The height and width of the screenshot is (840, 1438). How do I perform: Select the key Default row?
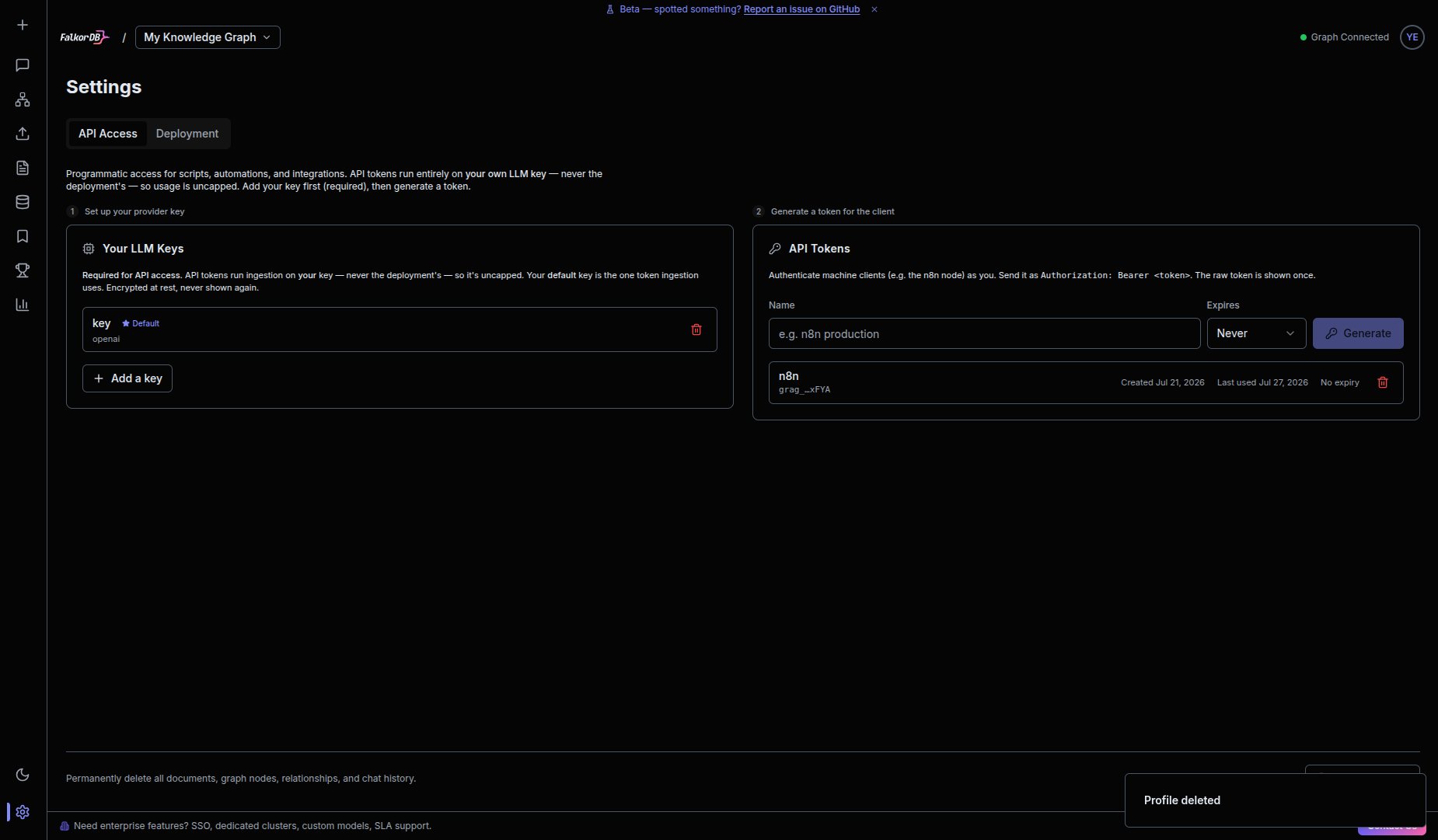(400, 329)
